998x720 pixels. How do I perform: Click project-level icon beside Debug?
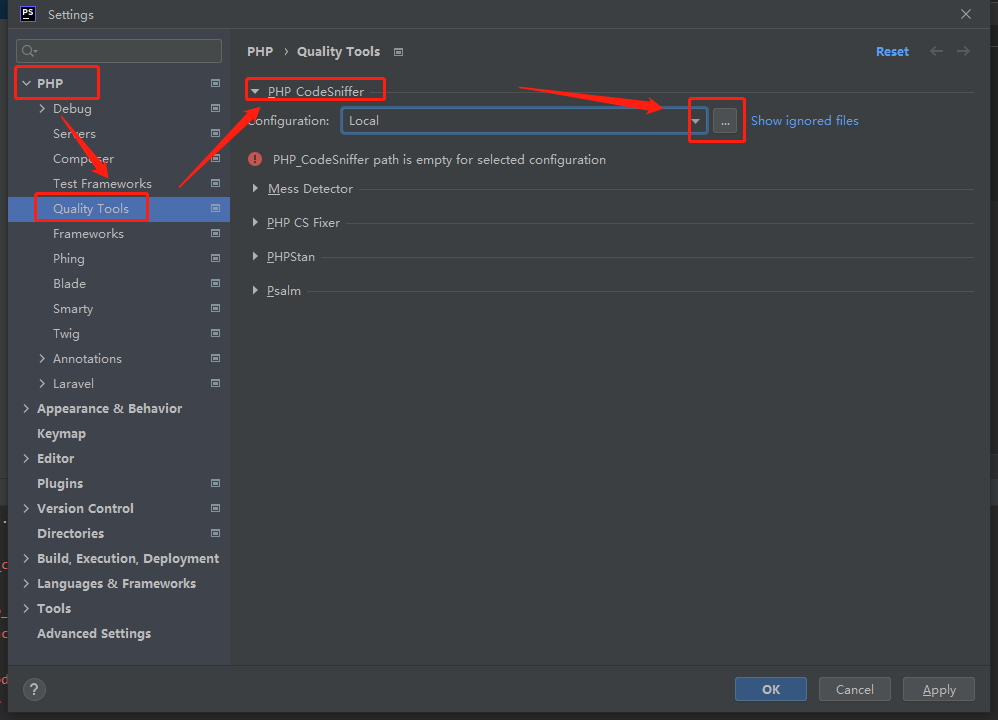[215, 108]
